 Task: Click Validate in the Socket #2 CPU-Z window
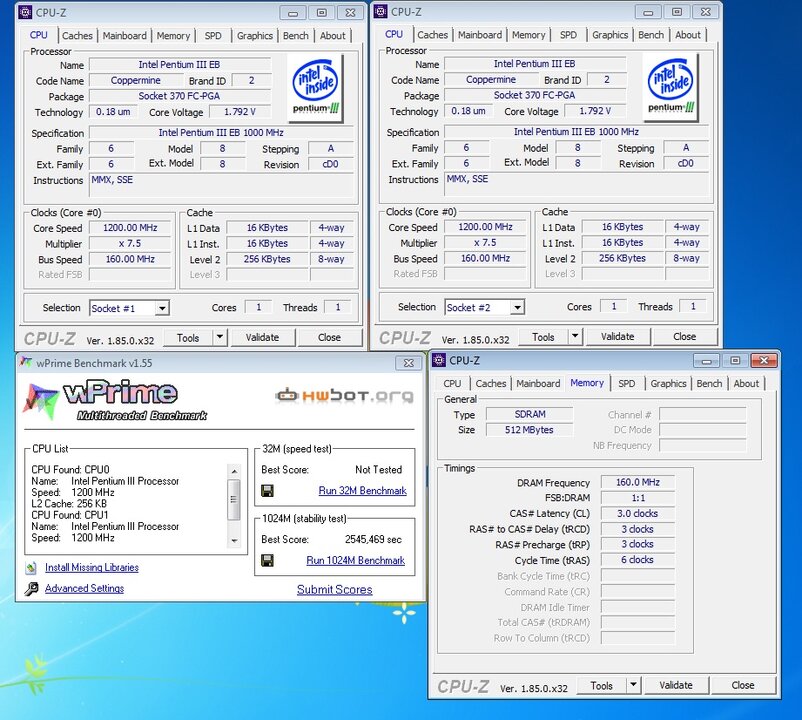[x=617, y=336]
